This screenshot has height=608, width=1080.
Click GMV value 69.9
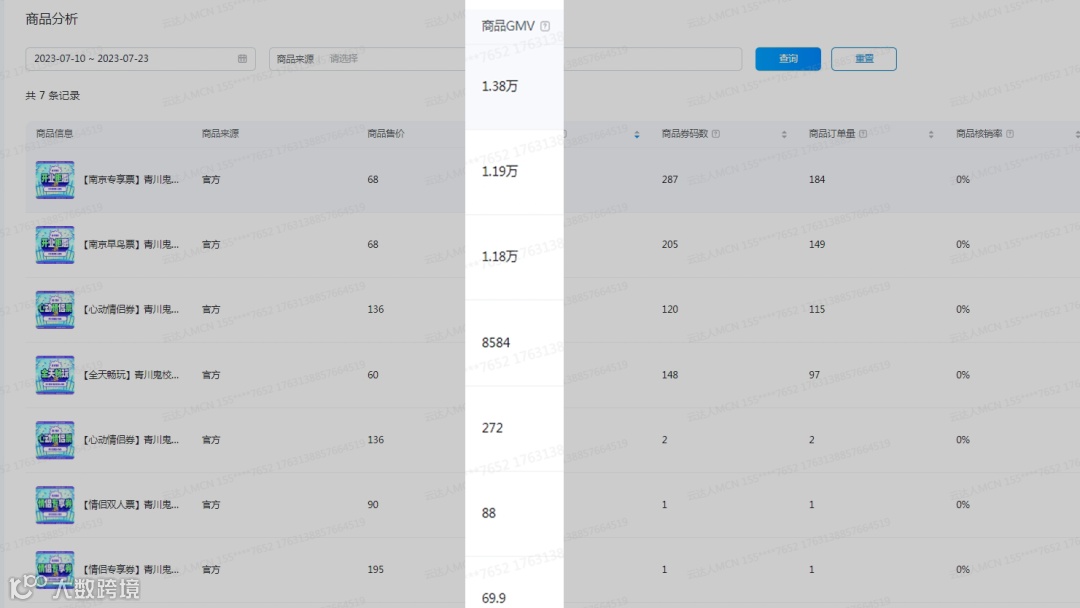tap(493, 598)
